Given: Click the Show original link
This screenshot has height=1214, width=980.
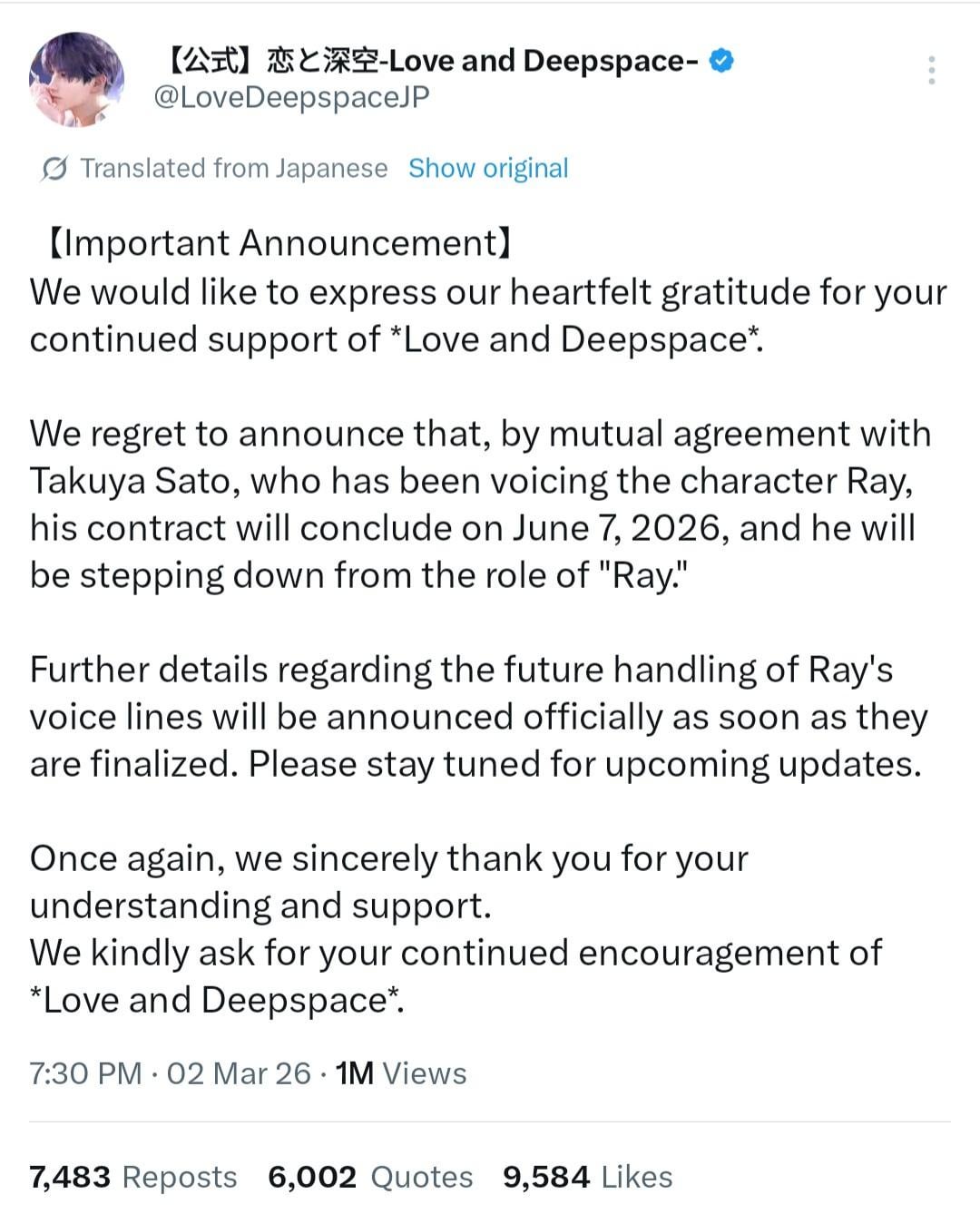Looking at the screenshot, I should pos(488,169).
